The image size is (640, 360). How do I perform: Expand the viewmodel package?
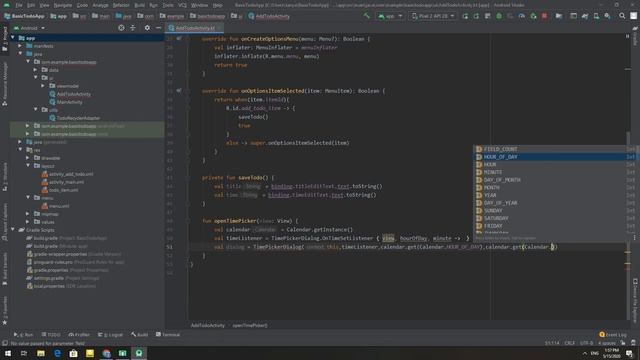click(43, 86)
